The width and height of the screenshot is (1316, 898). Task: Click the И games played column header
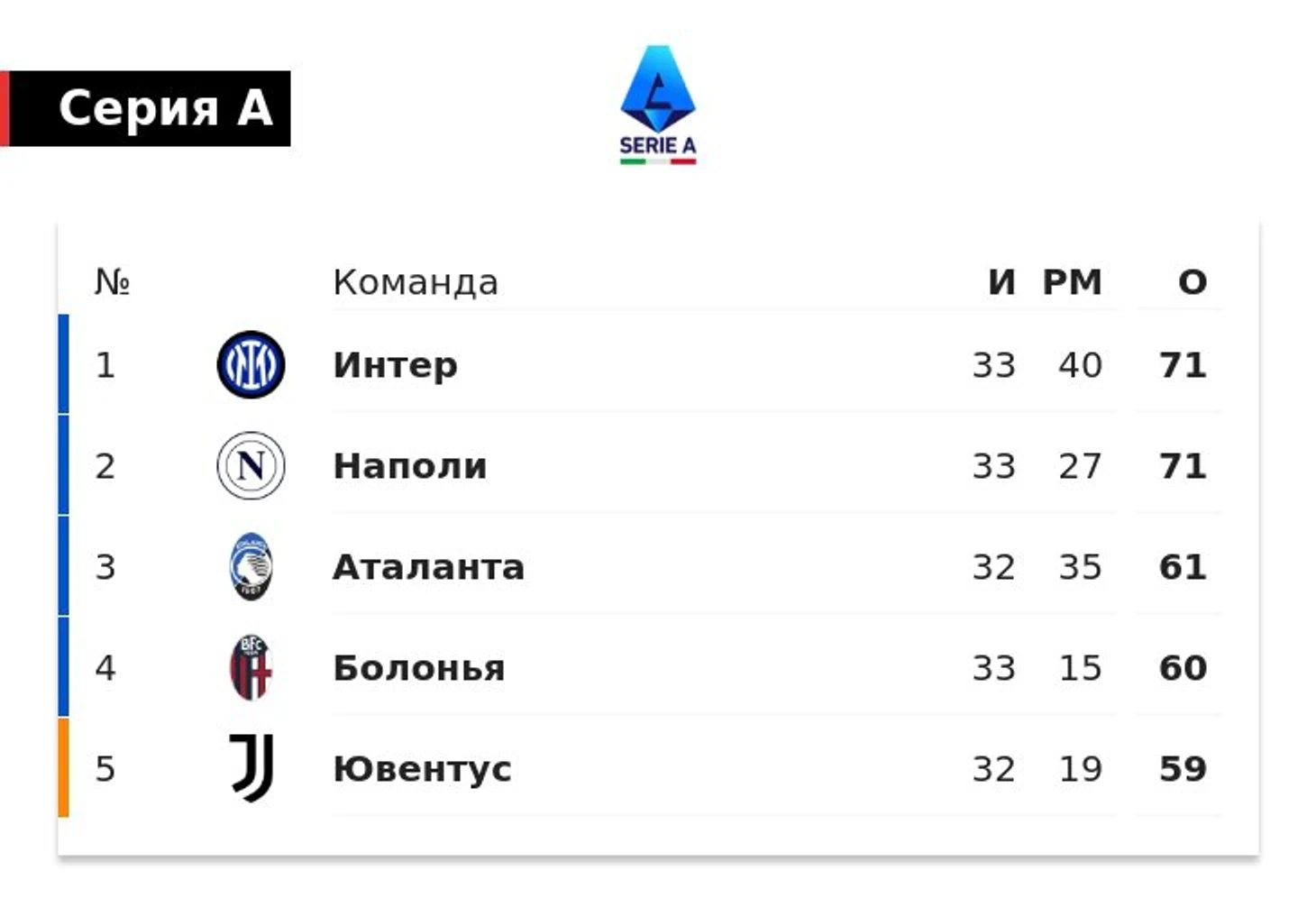click(x=1001, y=282)
